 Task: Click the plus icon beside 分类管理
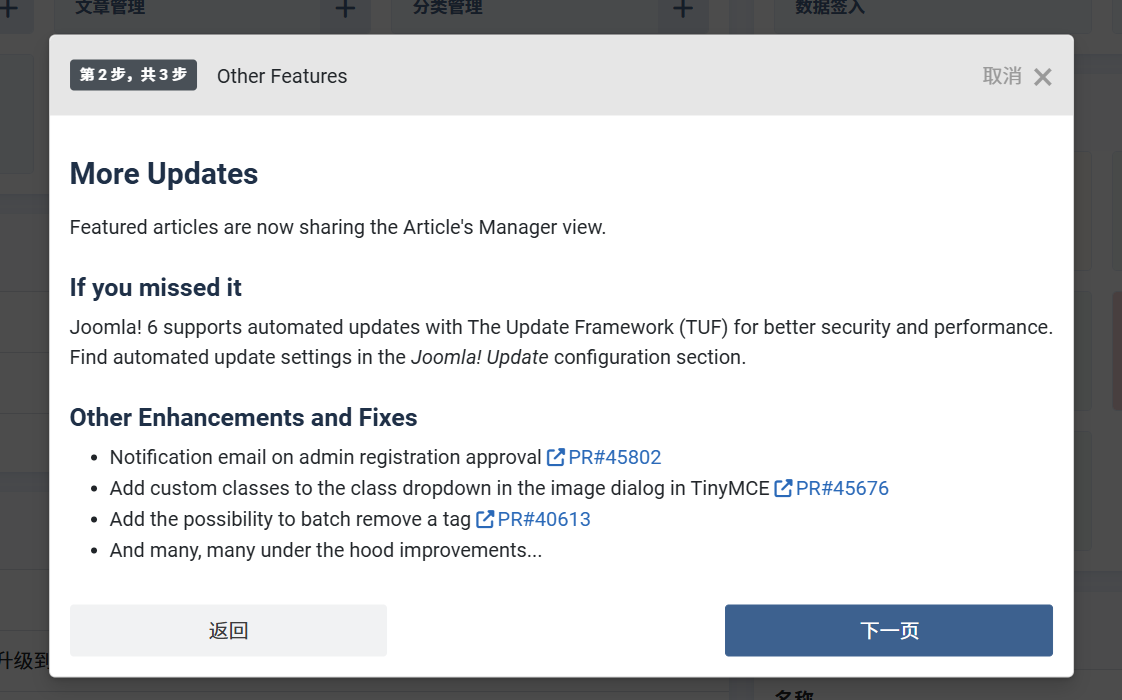tap(683, 9)
